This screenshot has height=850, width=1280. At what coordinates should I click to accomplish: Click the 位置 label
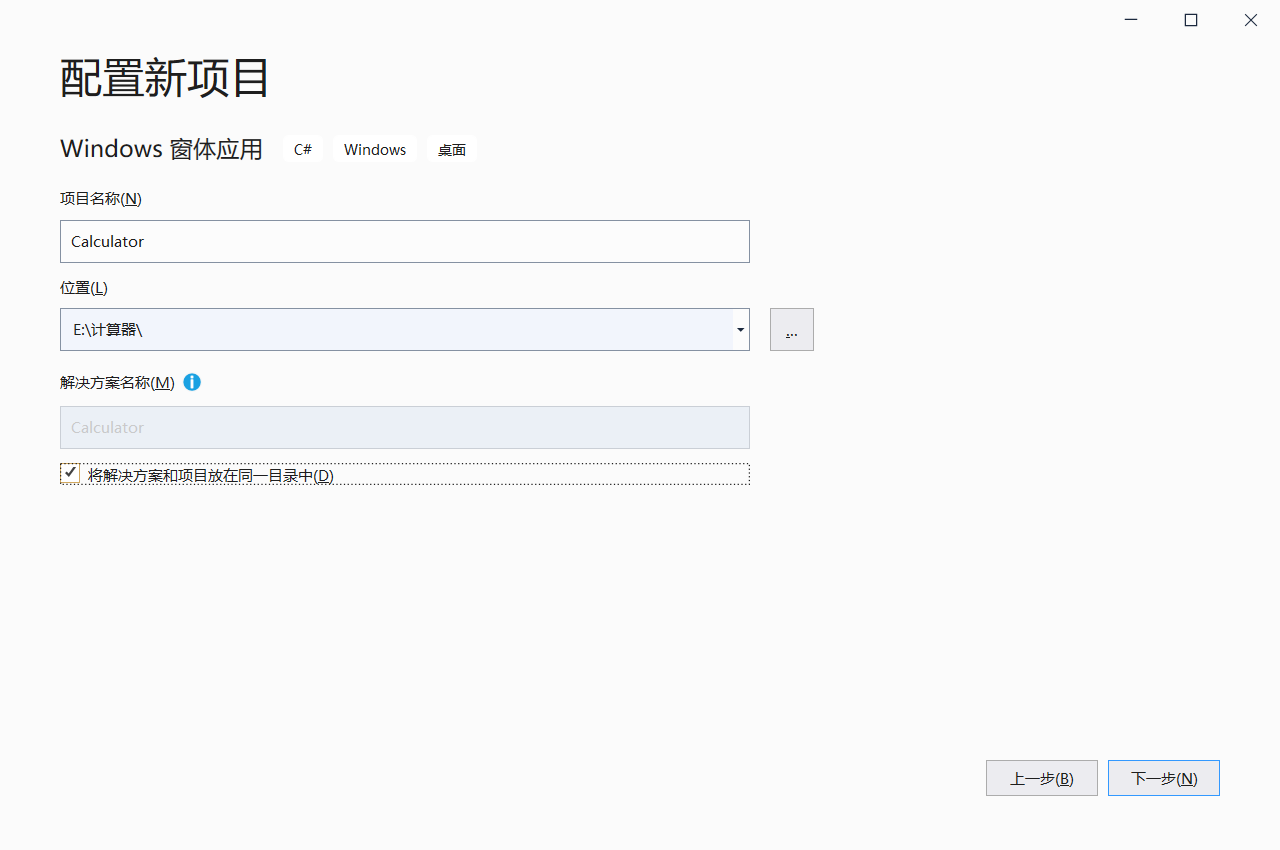[84, 287]
